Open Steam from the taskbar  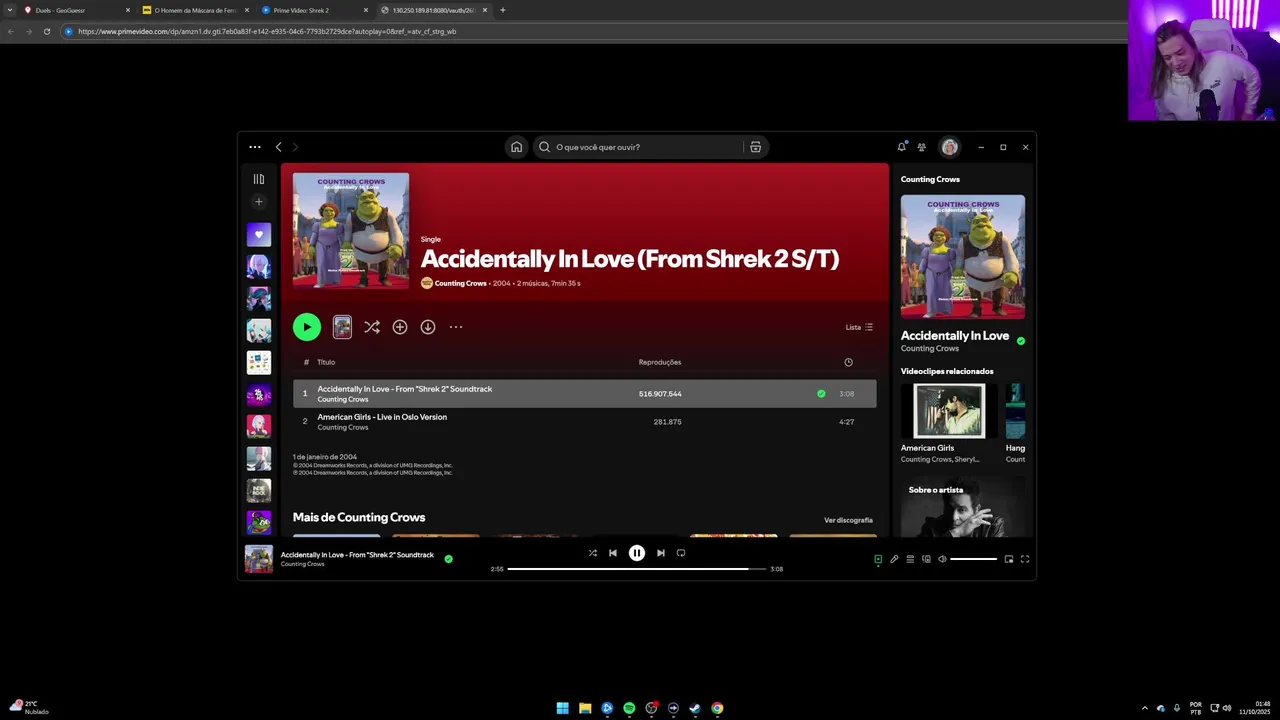pyautogui.click(x=695, y=708)
